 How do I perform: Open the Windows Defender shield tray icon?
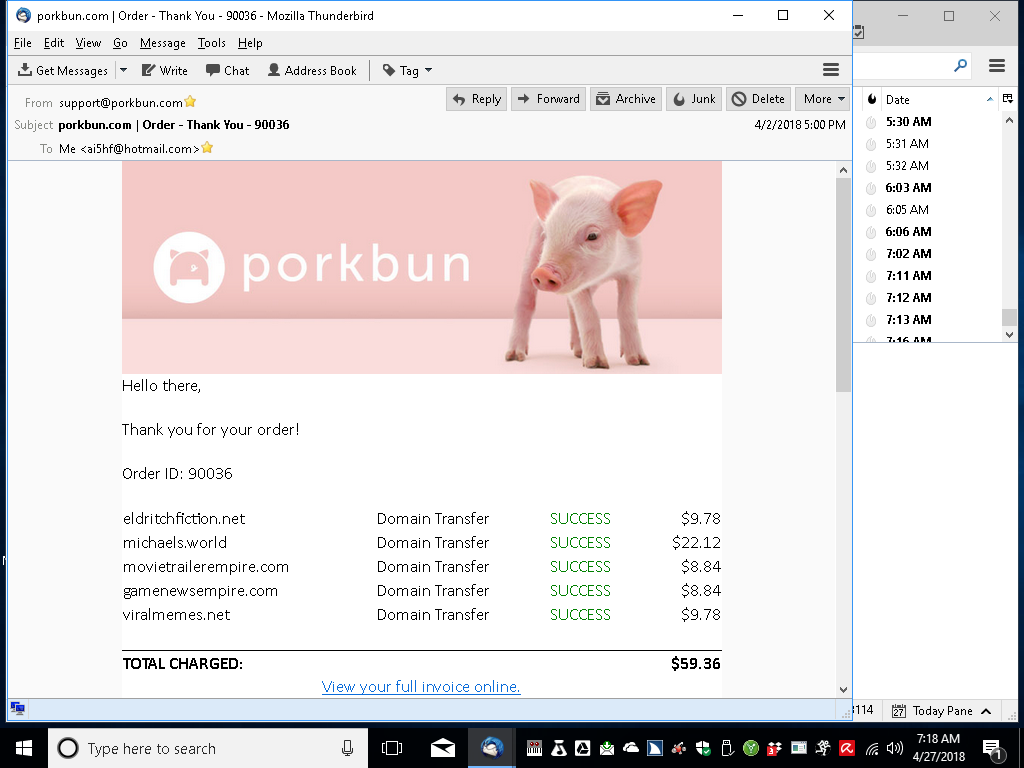(x=703, y=748)
